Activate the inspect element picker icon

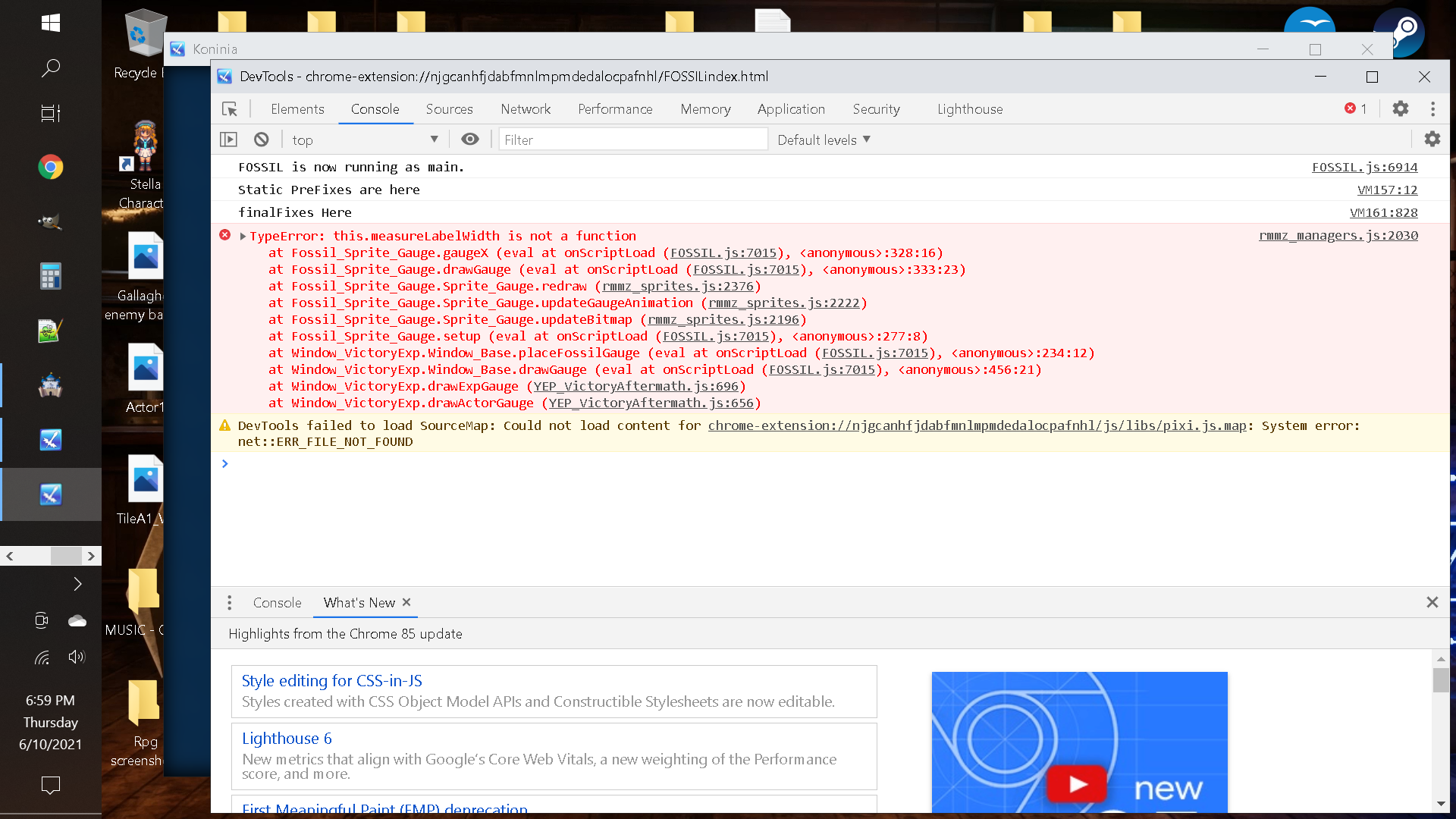[230, 109]
